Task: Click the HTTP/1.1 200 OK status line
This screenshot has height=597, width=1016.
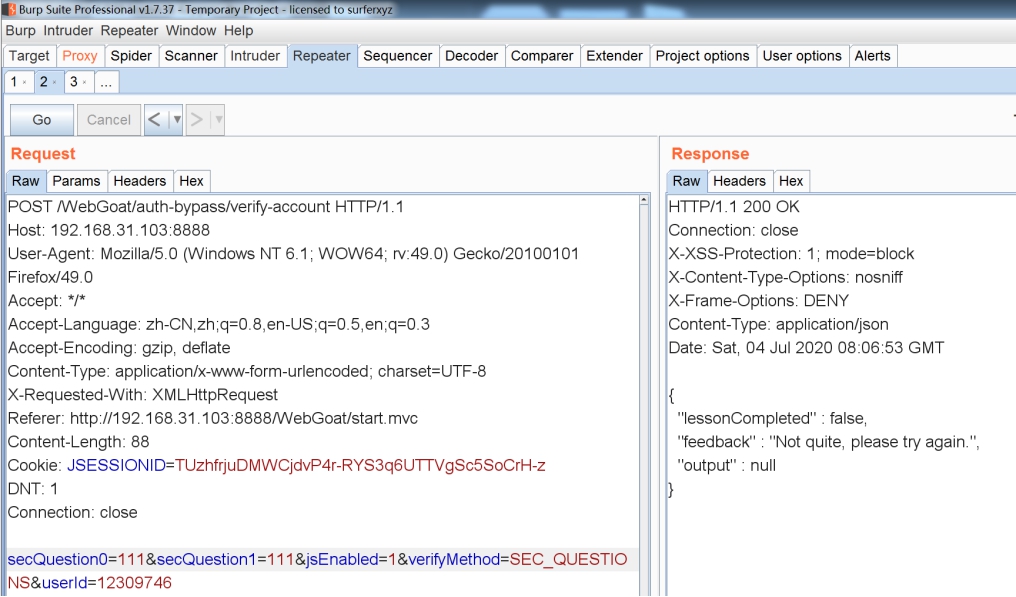Action: tap(734, 207)
